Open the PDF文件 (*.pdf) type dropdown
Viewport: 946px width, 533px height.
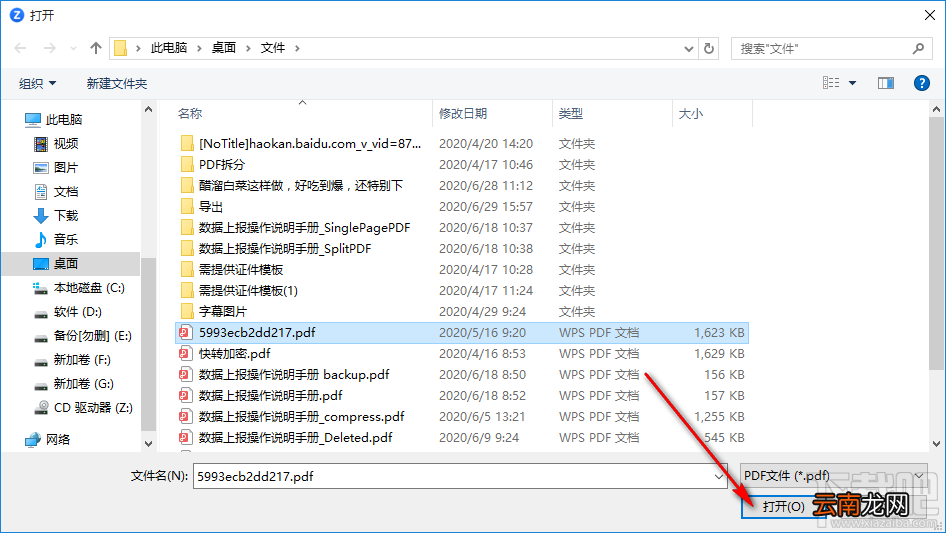[x=834, y=476]
